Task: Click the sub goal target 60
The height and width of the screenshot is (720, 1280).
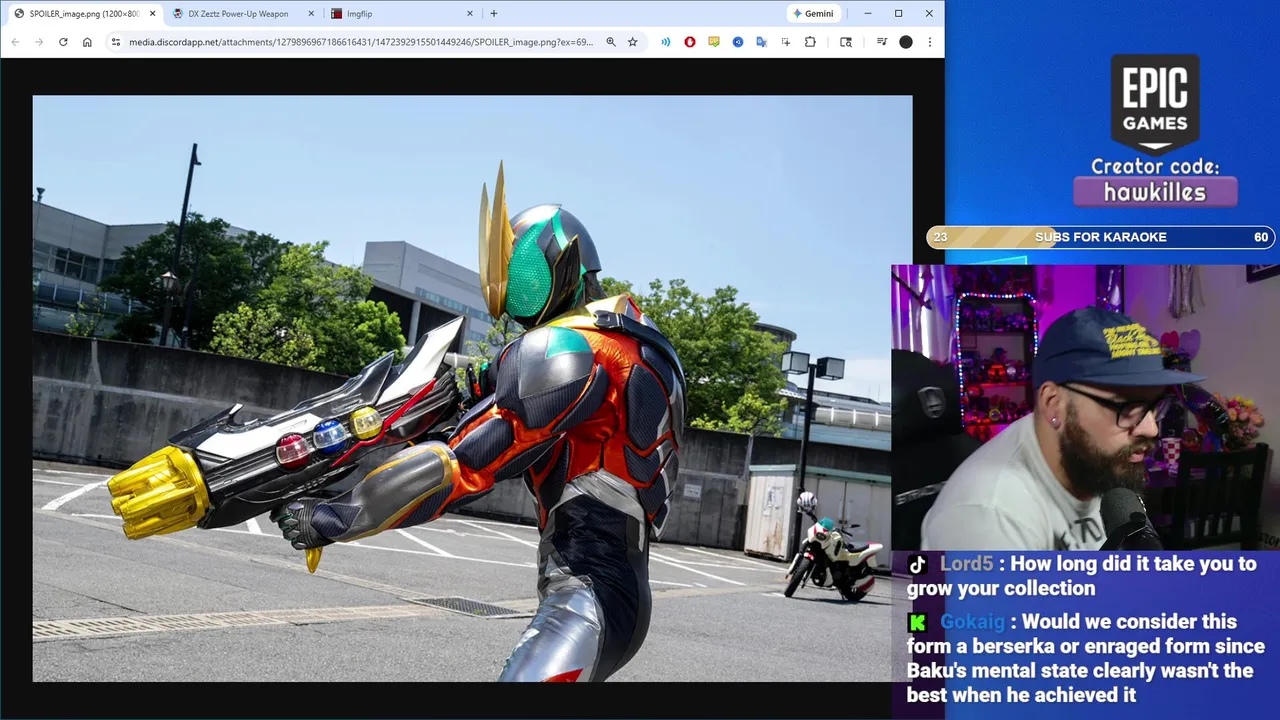Action: [1261, 237]
